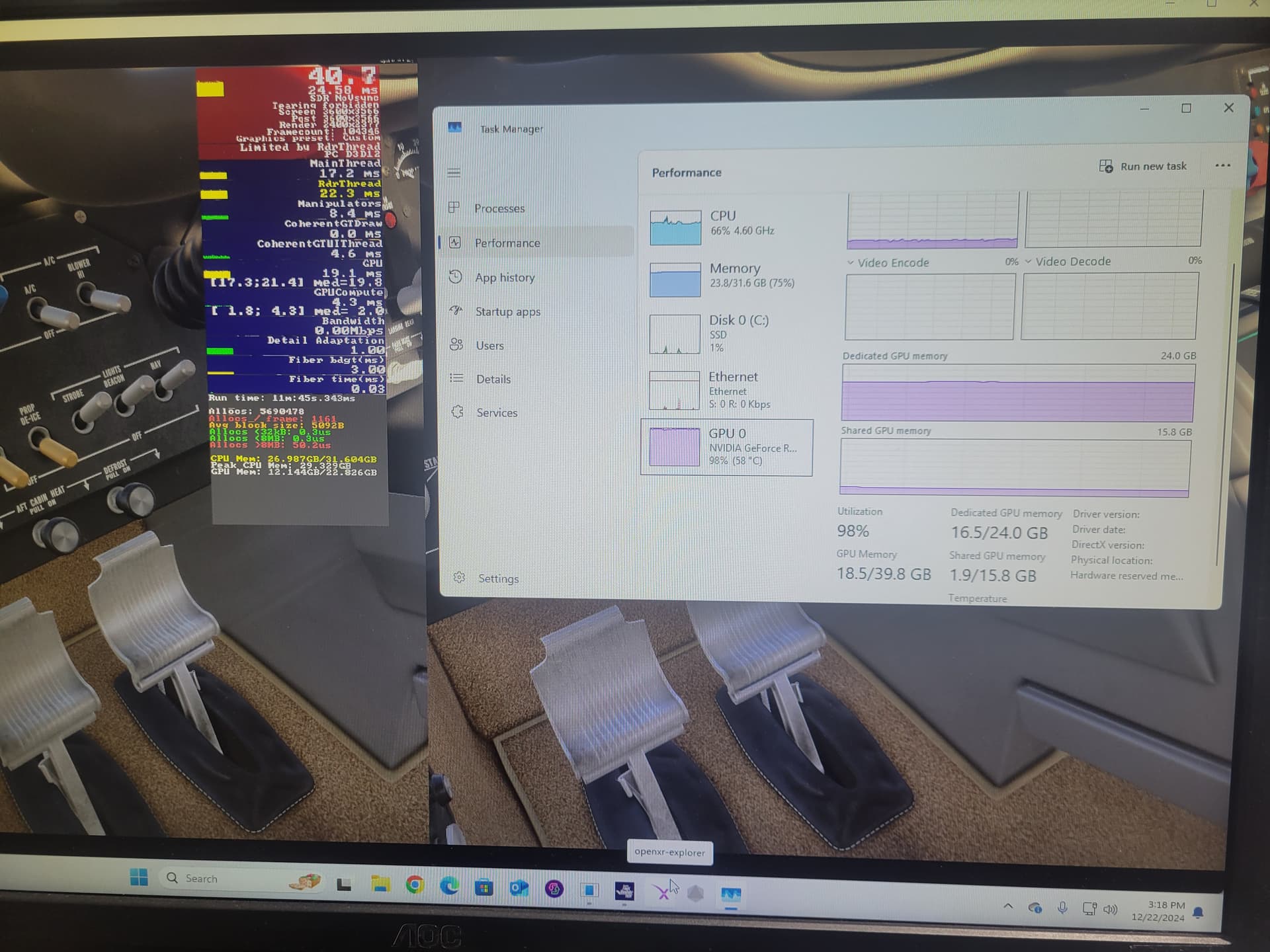The image size is (1270, 952).
Task: Collapse the Video Decode graph section
Action: click(x=1029, y=261)
